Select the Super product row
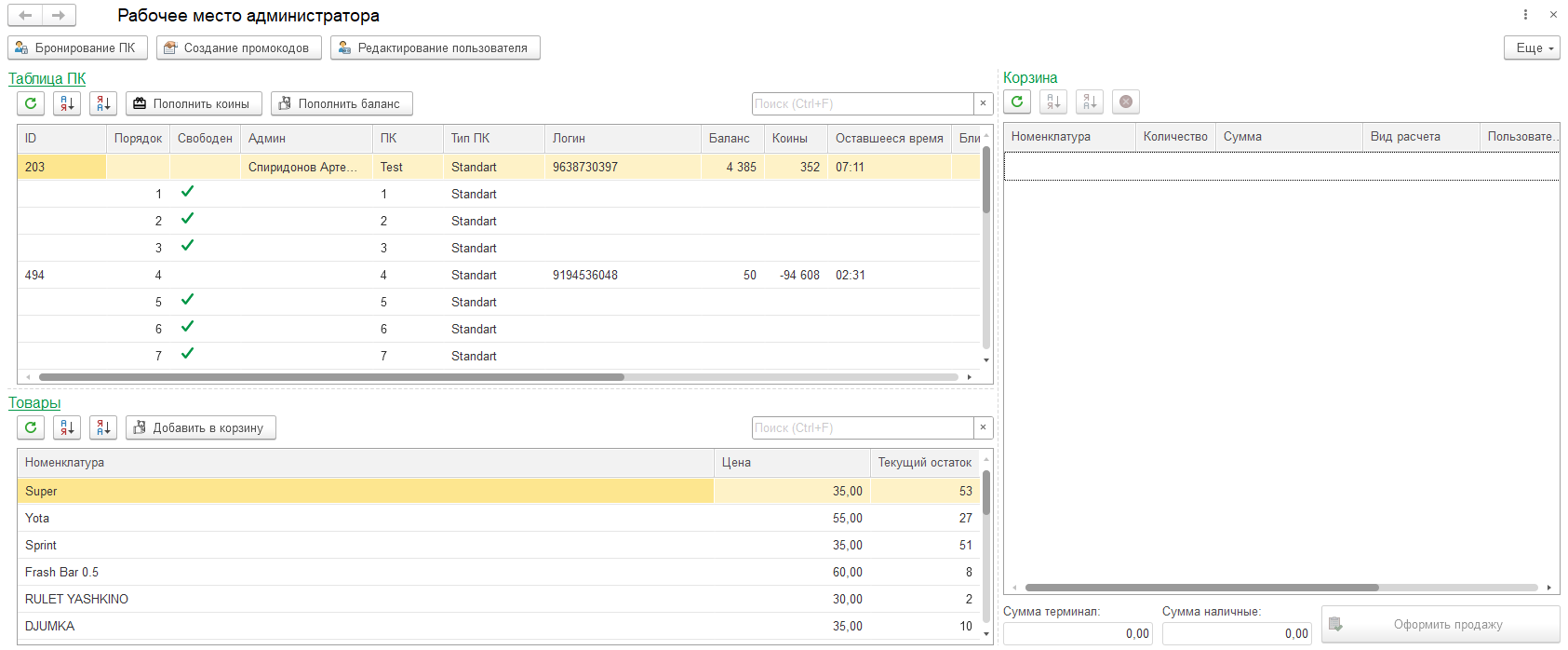 [x=499, y=491]
